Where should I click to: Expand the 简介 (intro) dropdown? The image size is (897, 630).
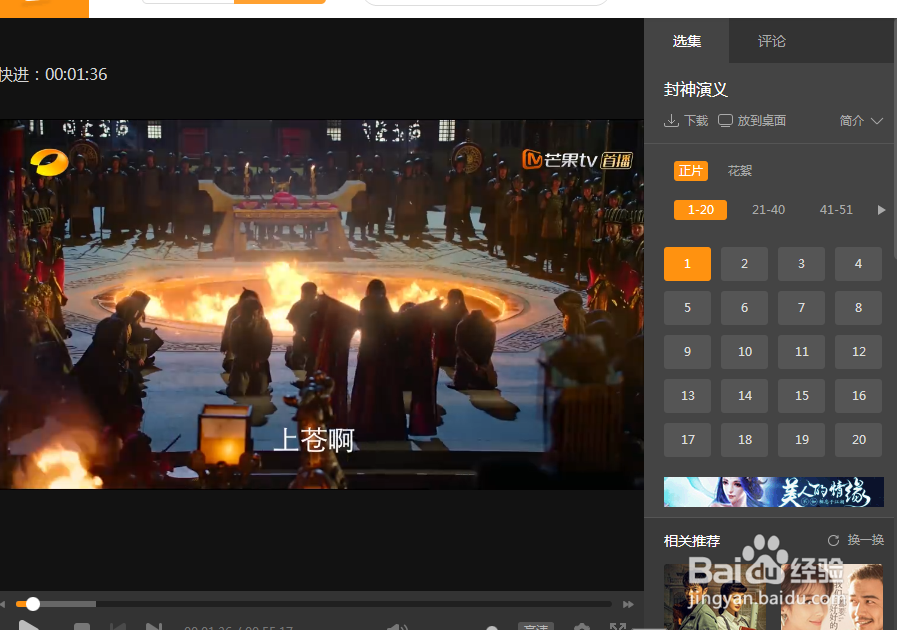coord(861,119)
